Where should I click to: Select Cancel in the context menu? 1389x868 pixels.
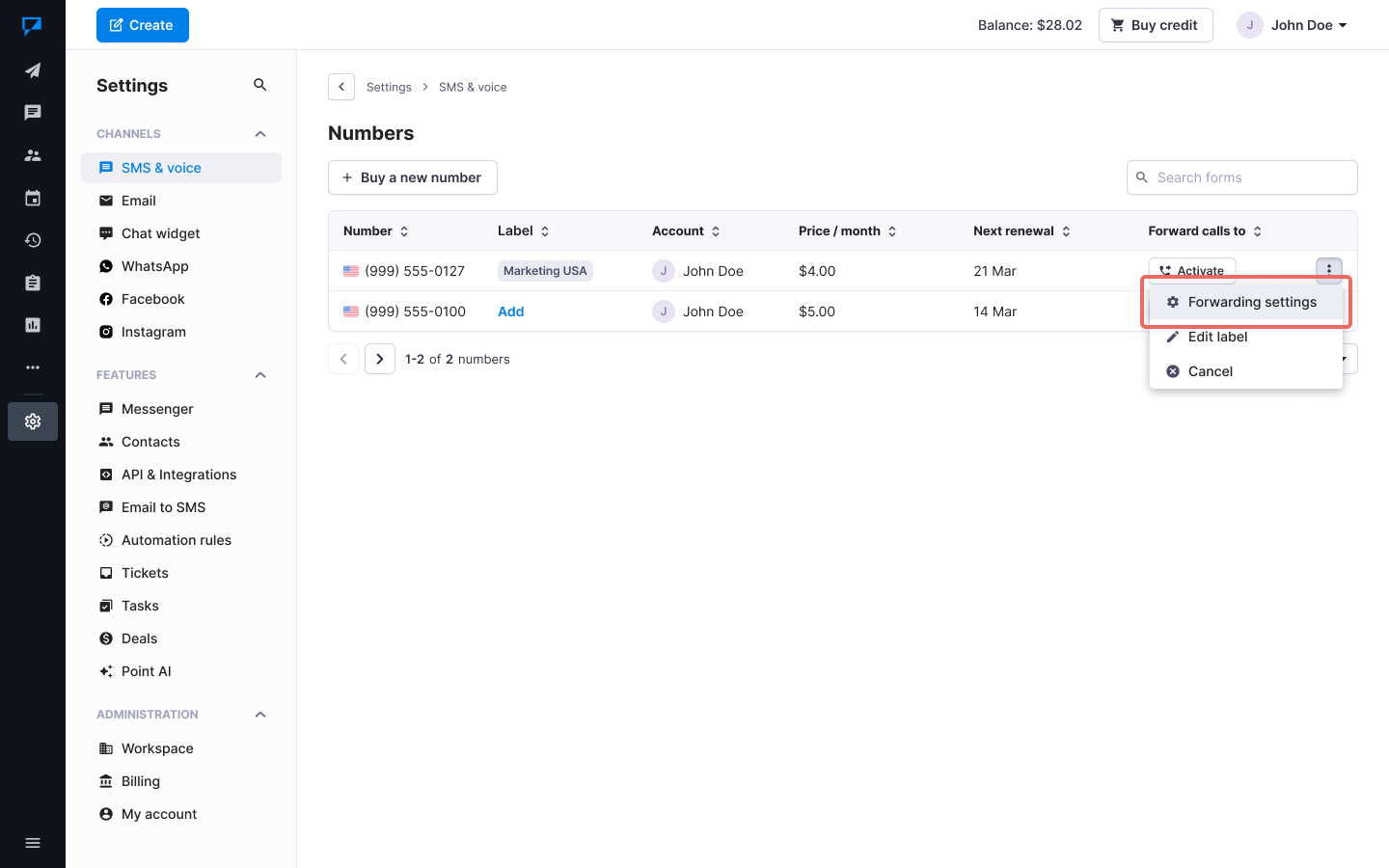click(x=1210, y=371)
